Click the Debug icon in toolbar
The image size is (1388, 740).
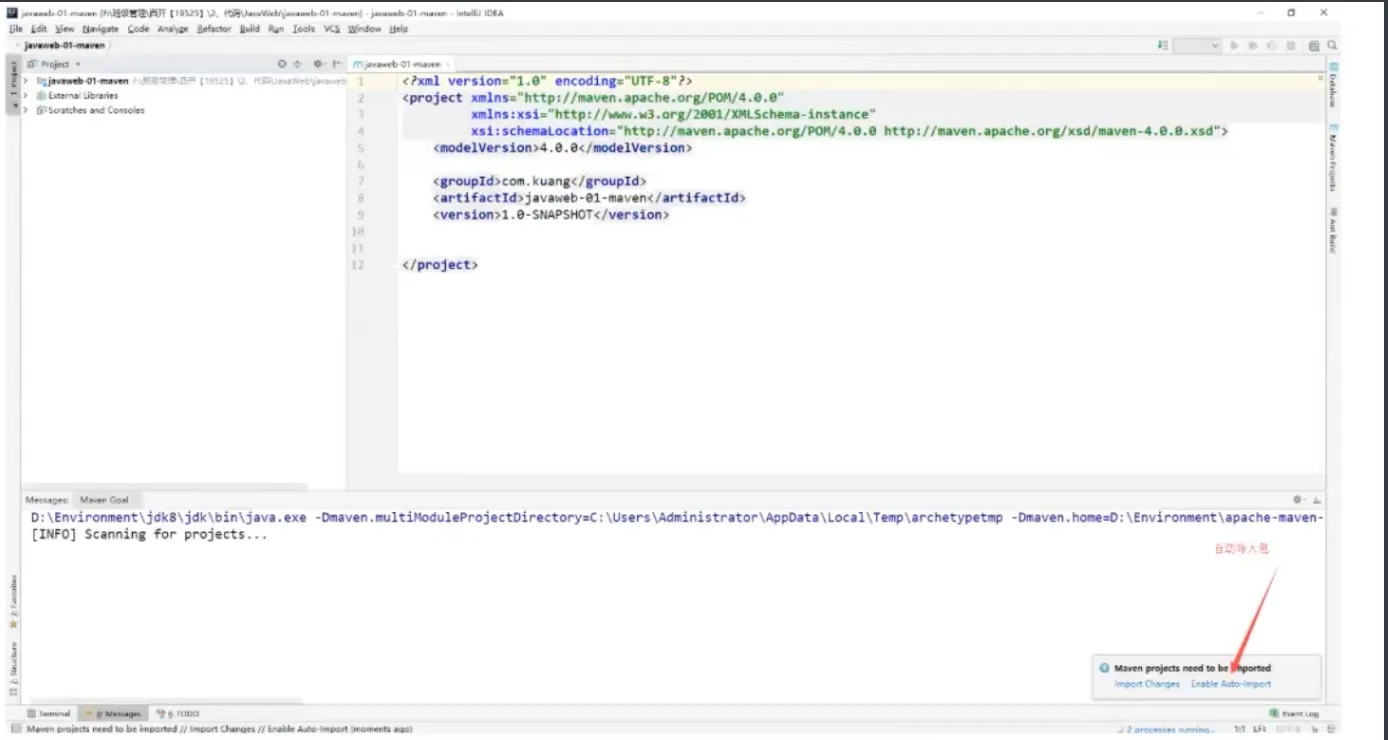(x=1254, y=45)
